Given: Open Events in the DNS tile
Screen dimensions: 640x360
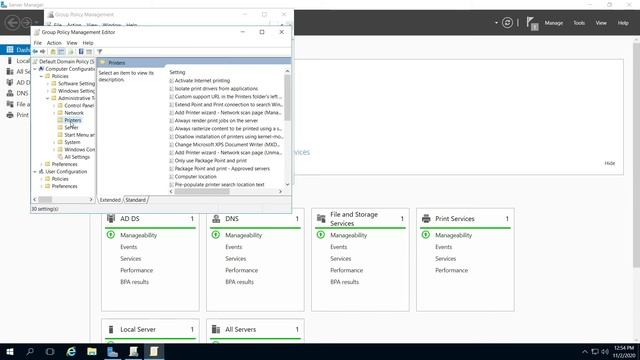Looking at the screenshot, I should click(233, 247).
